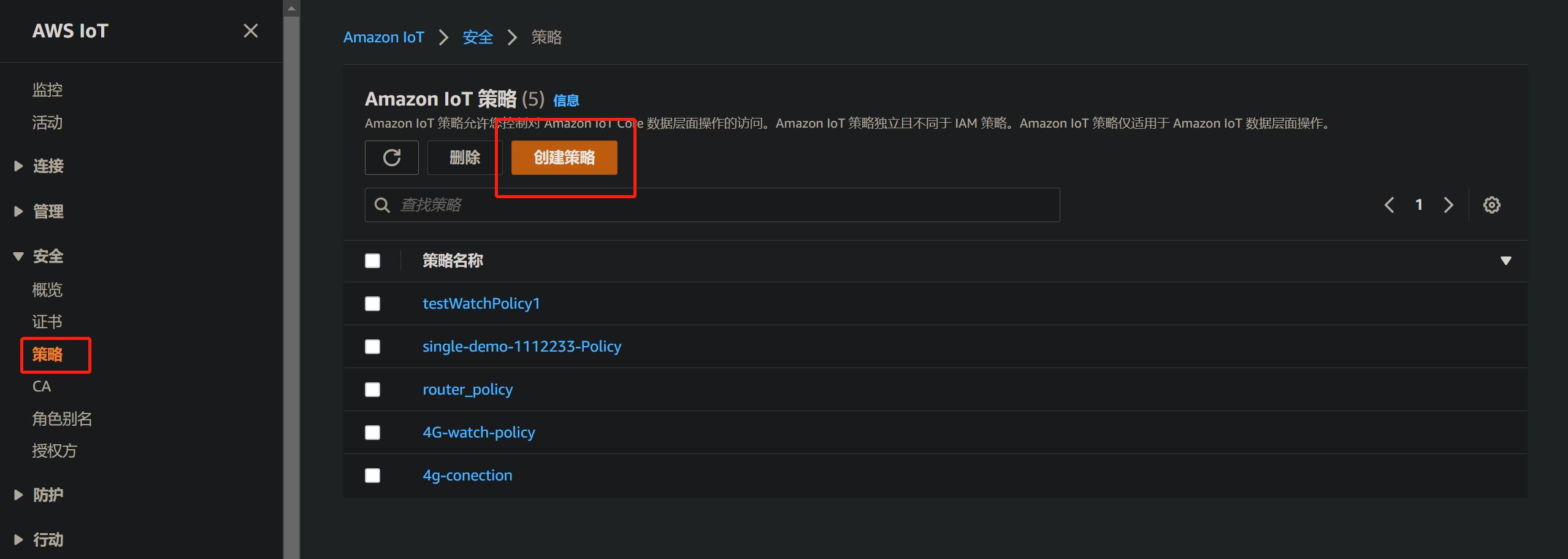This screenshot has width=1568, height=559.
Task: Refresh the policies list
Action: pos(392,158)
